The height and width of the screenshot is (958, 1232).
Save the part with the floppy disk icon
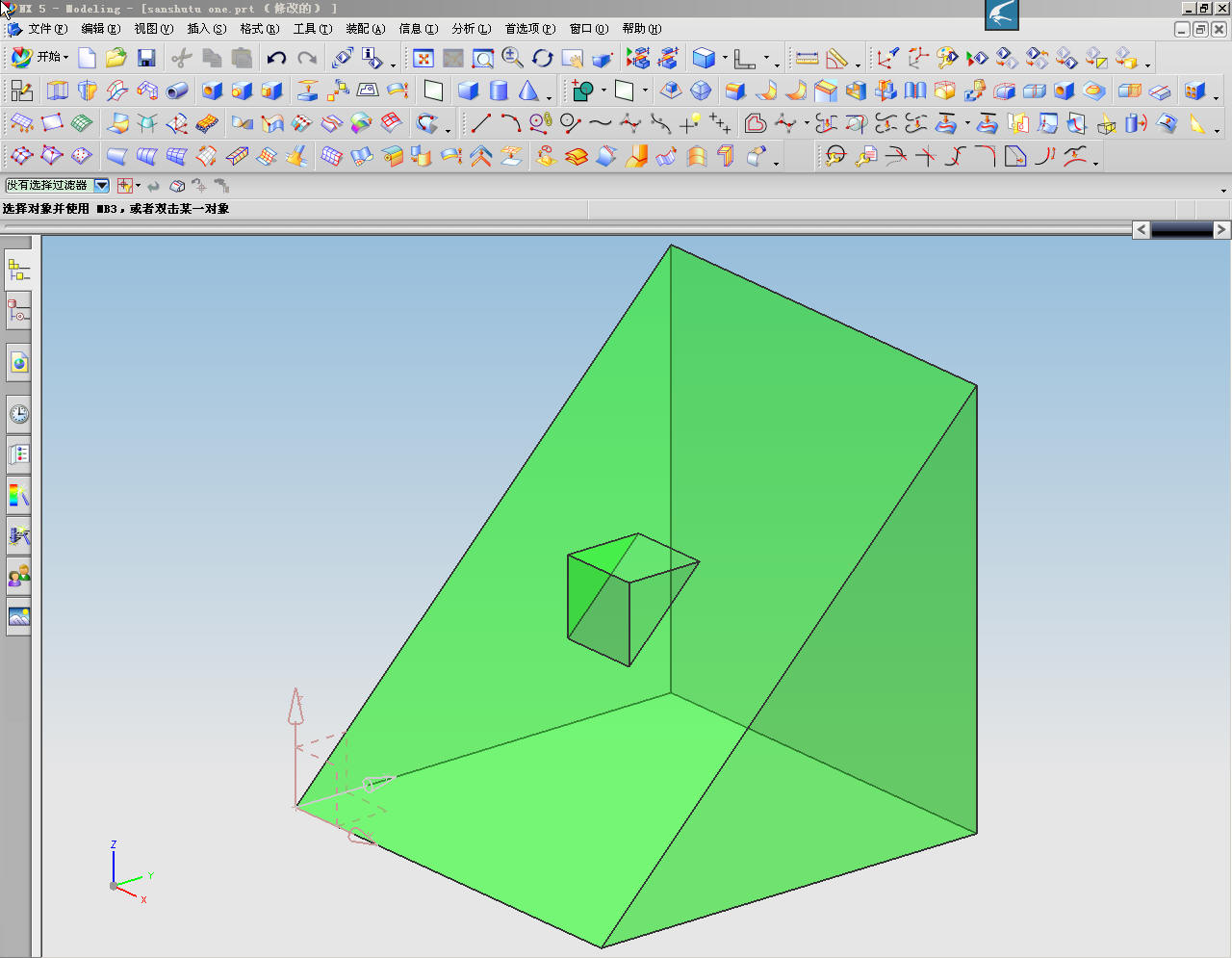point(146,58)
